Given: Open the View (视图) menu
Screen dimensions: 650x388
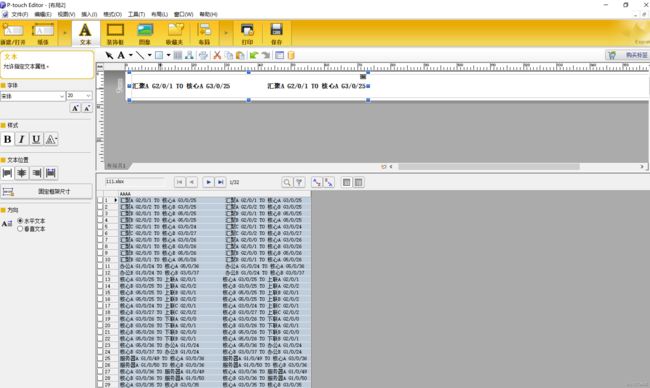Looking at the screenshot, I should pyautogui.click(x=66, y=15).
